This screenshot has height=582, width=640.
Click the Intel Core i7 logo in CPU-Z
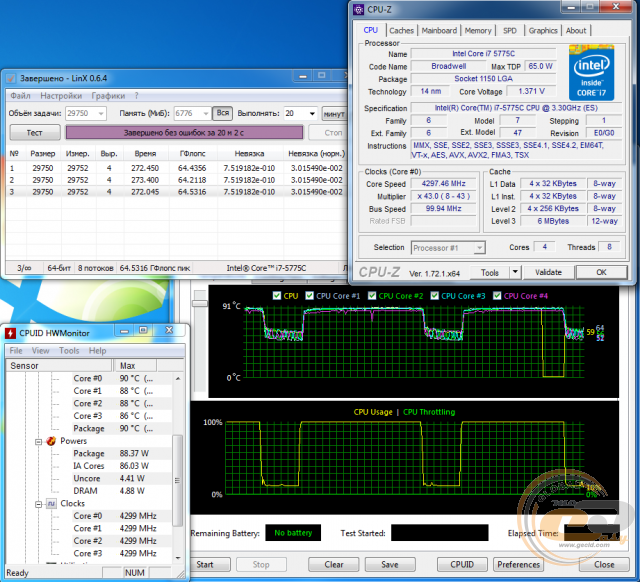click(x=591, y=73)
